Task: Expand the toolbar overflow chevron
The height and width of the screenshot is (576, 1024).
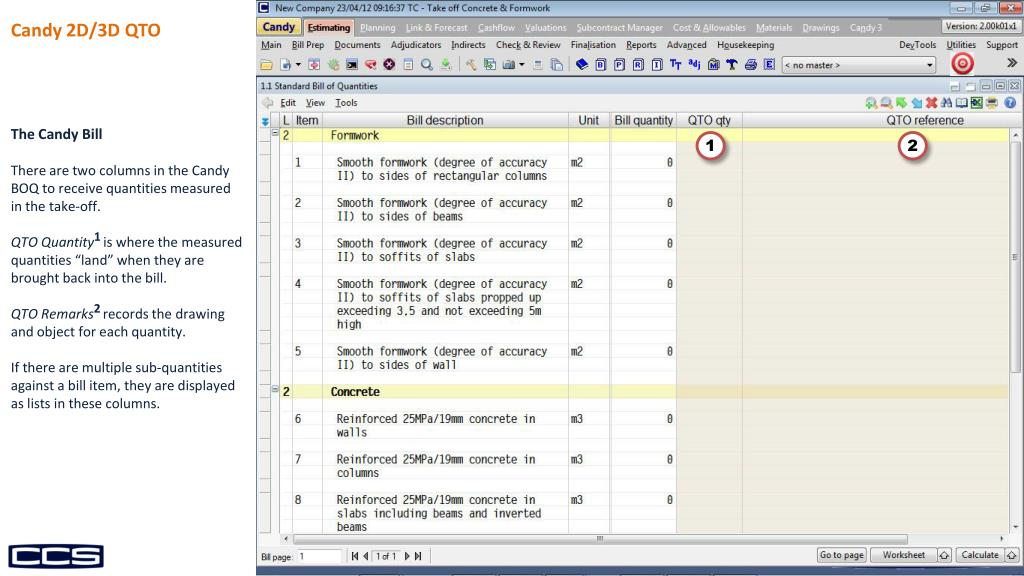Action: pyautogui.click(x=1012, y=63)
